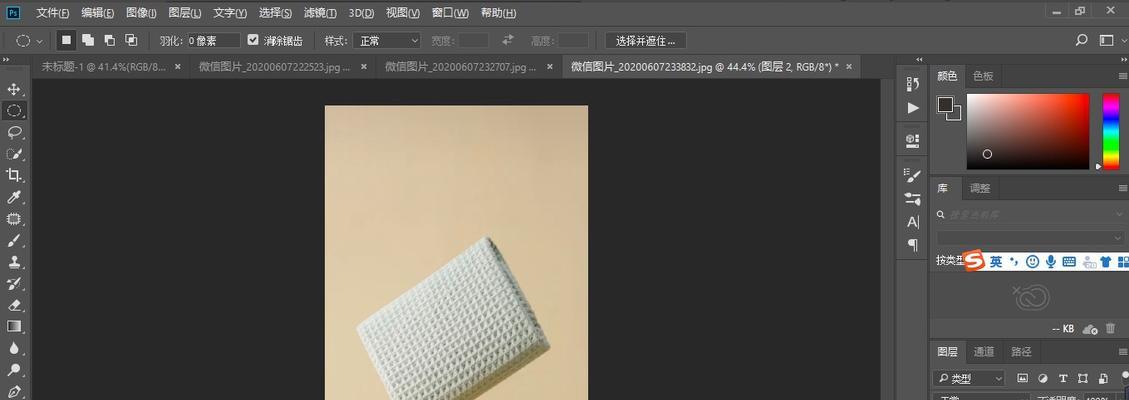Select the Quick Selection tool
This screenshot has height=400, width=1129.
click(x=14, y=154)
